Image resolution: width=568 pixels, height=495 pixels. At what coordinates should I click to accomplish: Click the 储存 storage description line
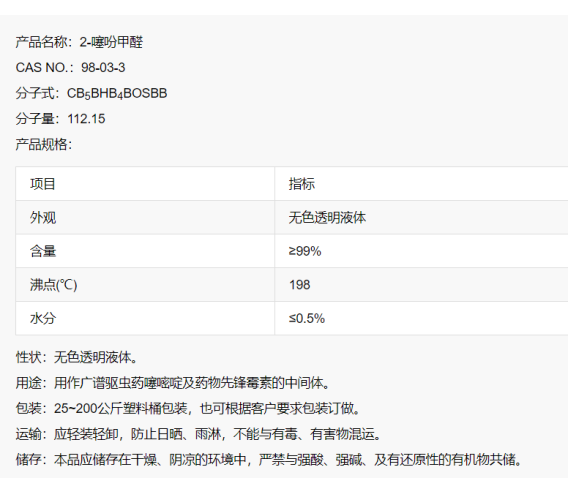tap(269, 459)
